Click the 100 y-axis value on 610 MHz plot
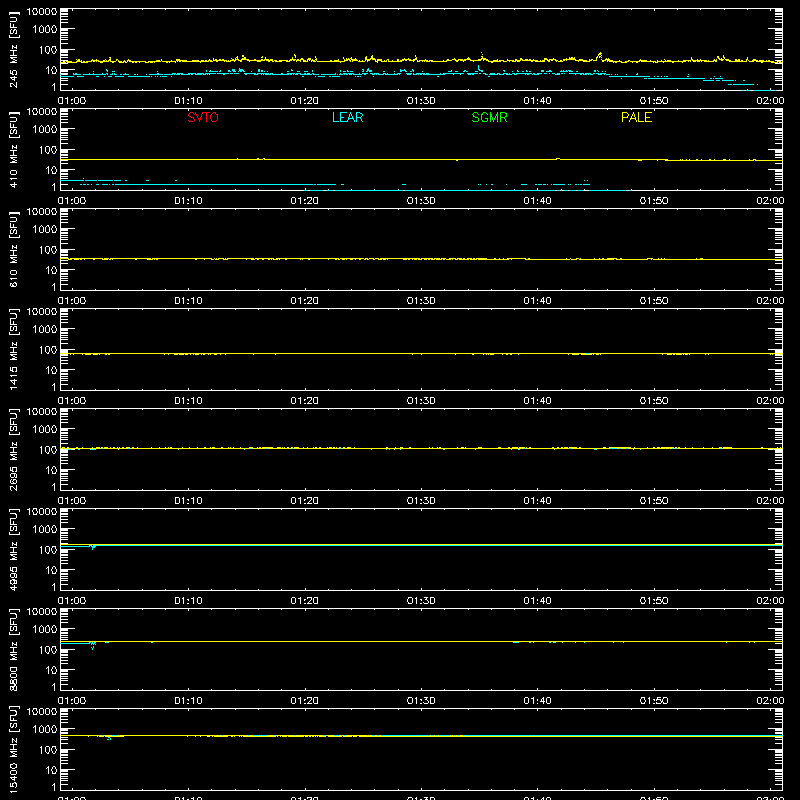 (48, 249)
